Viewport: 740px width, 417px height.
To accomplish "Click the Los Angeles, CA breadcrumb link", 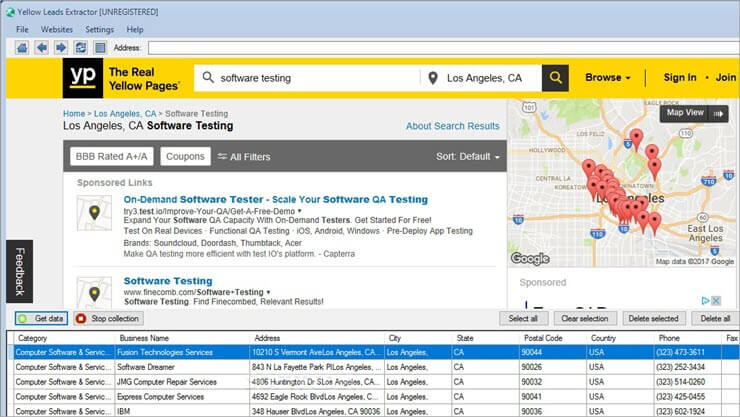I will [x=125, y=114].
